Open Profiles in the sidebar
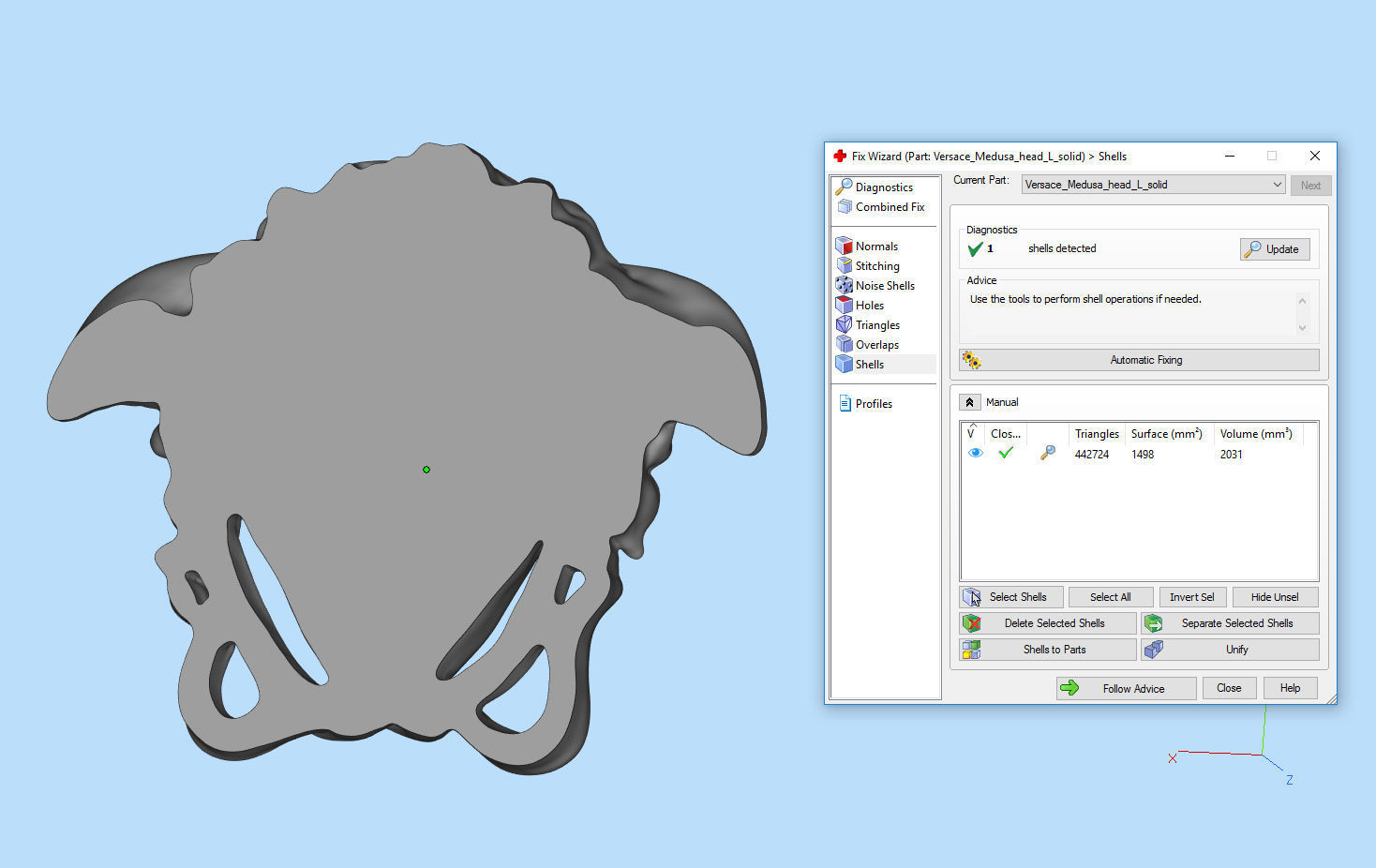1376x868 pixels. (874, 404)
